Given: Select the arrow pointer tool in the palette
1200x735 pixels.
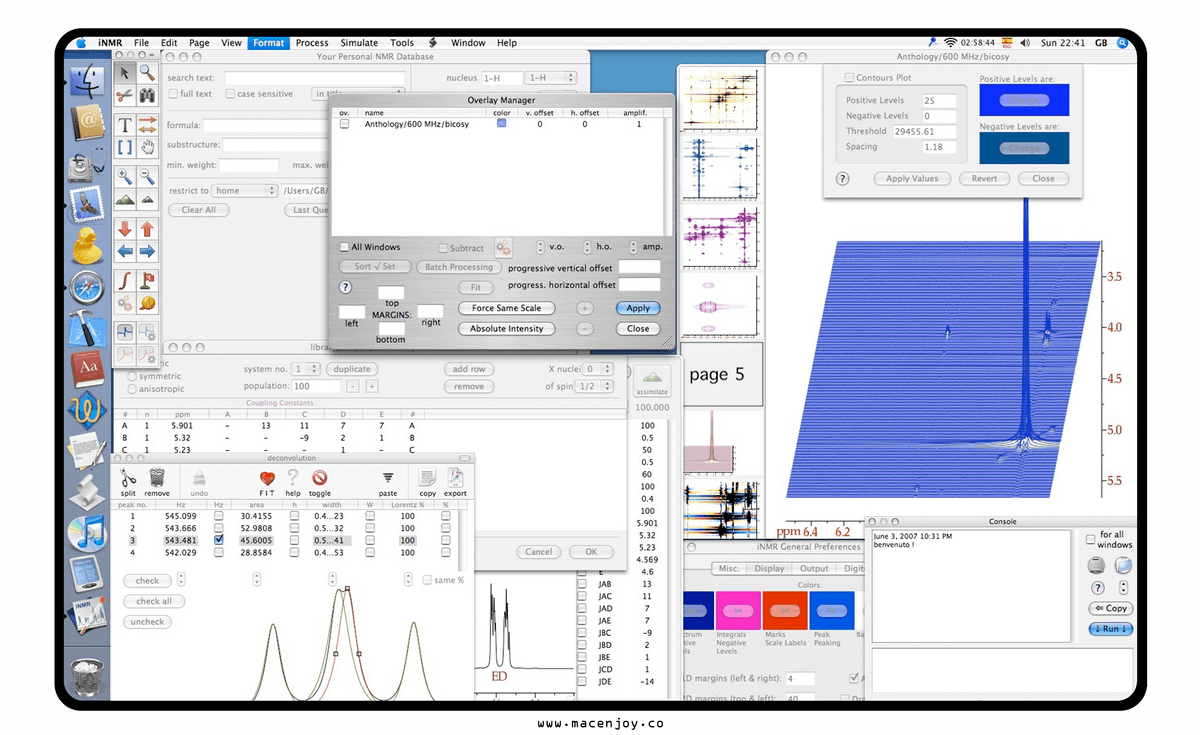Looking at the screenshot, I should 125,72.
